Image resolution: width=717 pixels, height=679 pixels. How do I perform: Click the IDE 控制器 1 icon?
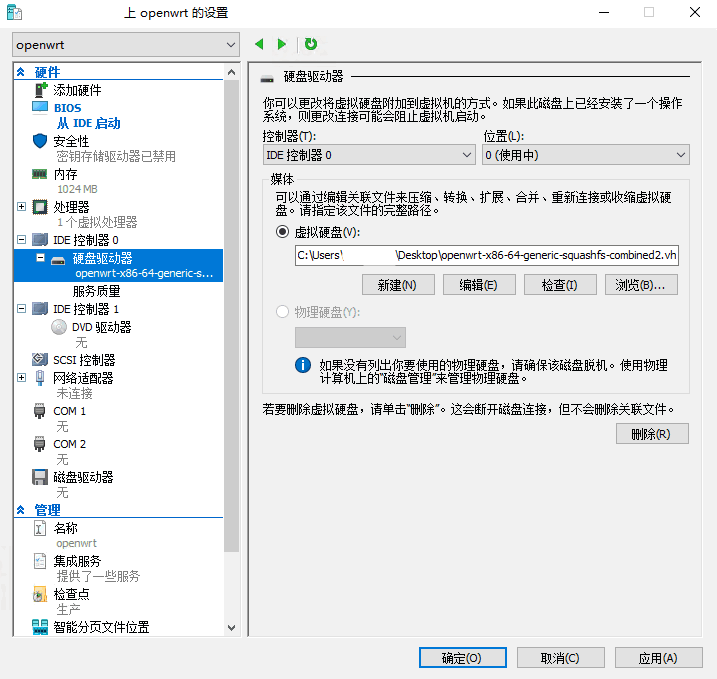pyautogui.click(x=40, y=309)
